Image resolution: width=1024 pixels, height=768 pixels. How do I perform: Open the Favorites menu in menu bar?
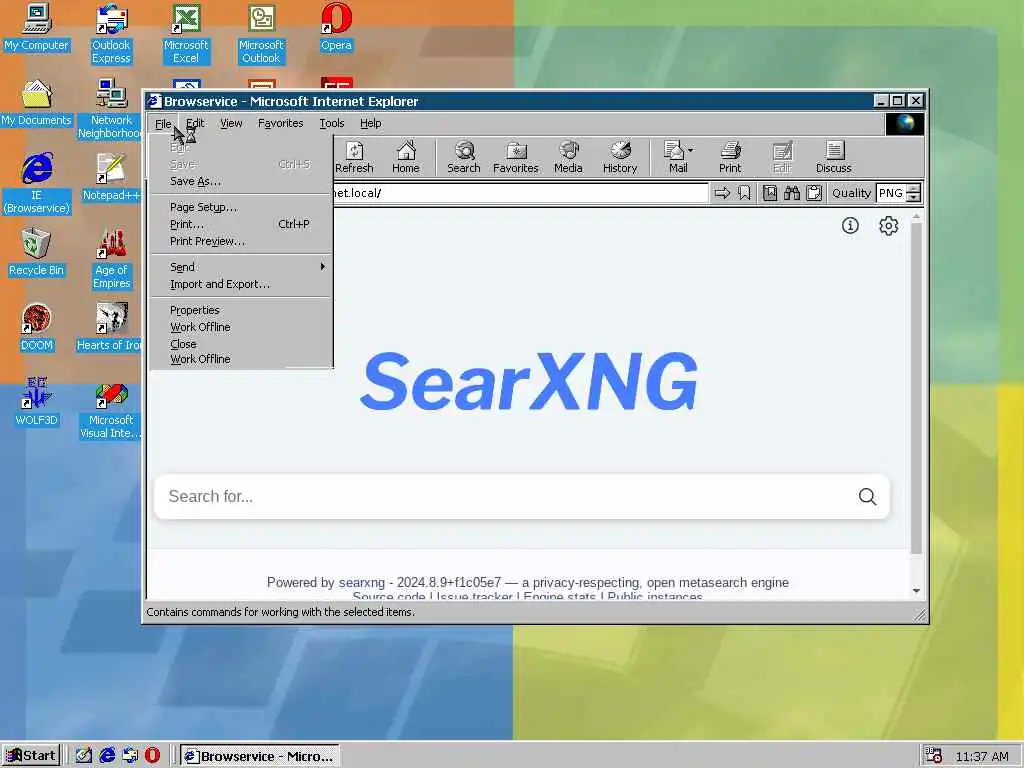281,123
